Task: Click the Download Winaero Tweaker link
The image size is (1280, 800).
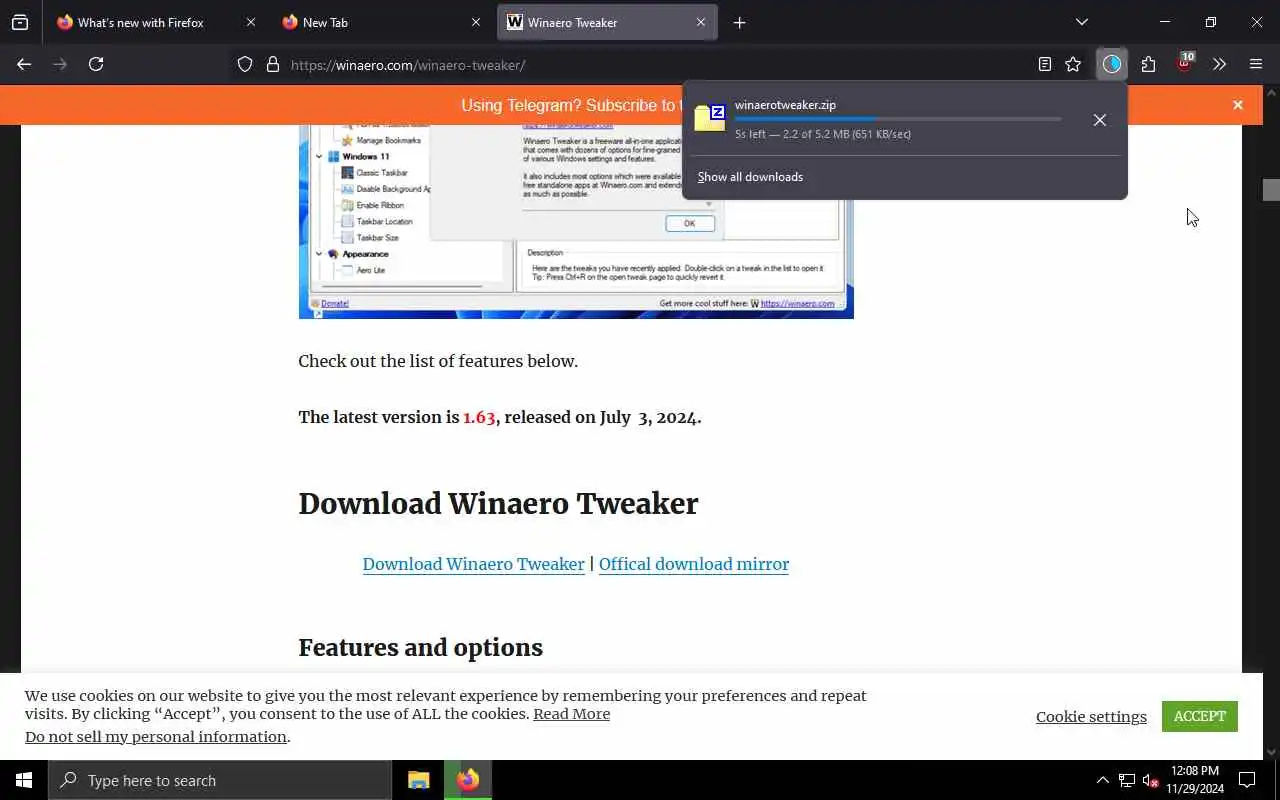Action: coord(473,564)
